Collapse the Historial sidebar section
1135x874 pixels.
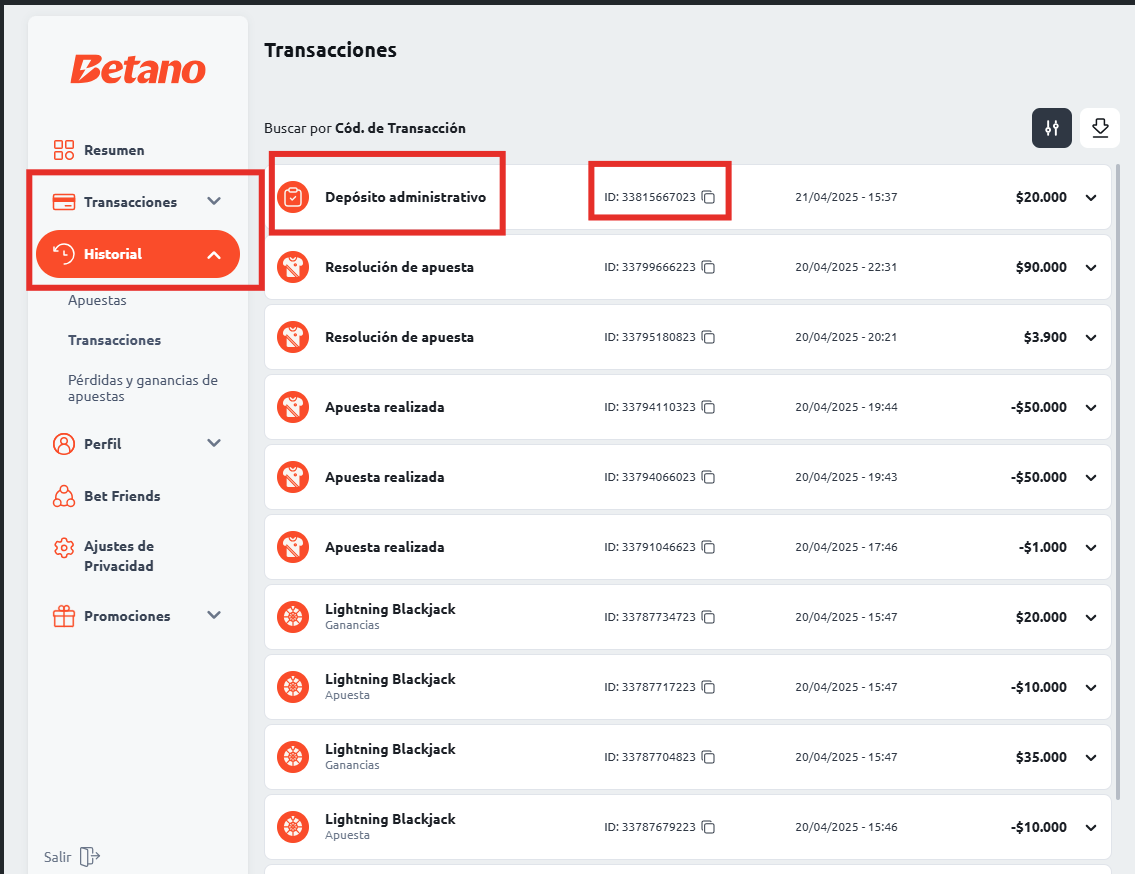click(x=213, y=255)
